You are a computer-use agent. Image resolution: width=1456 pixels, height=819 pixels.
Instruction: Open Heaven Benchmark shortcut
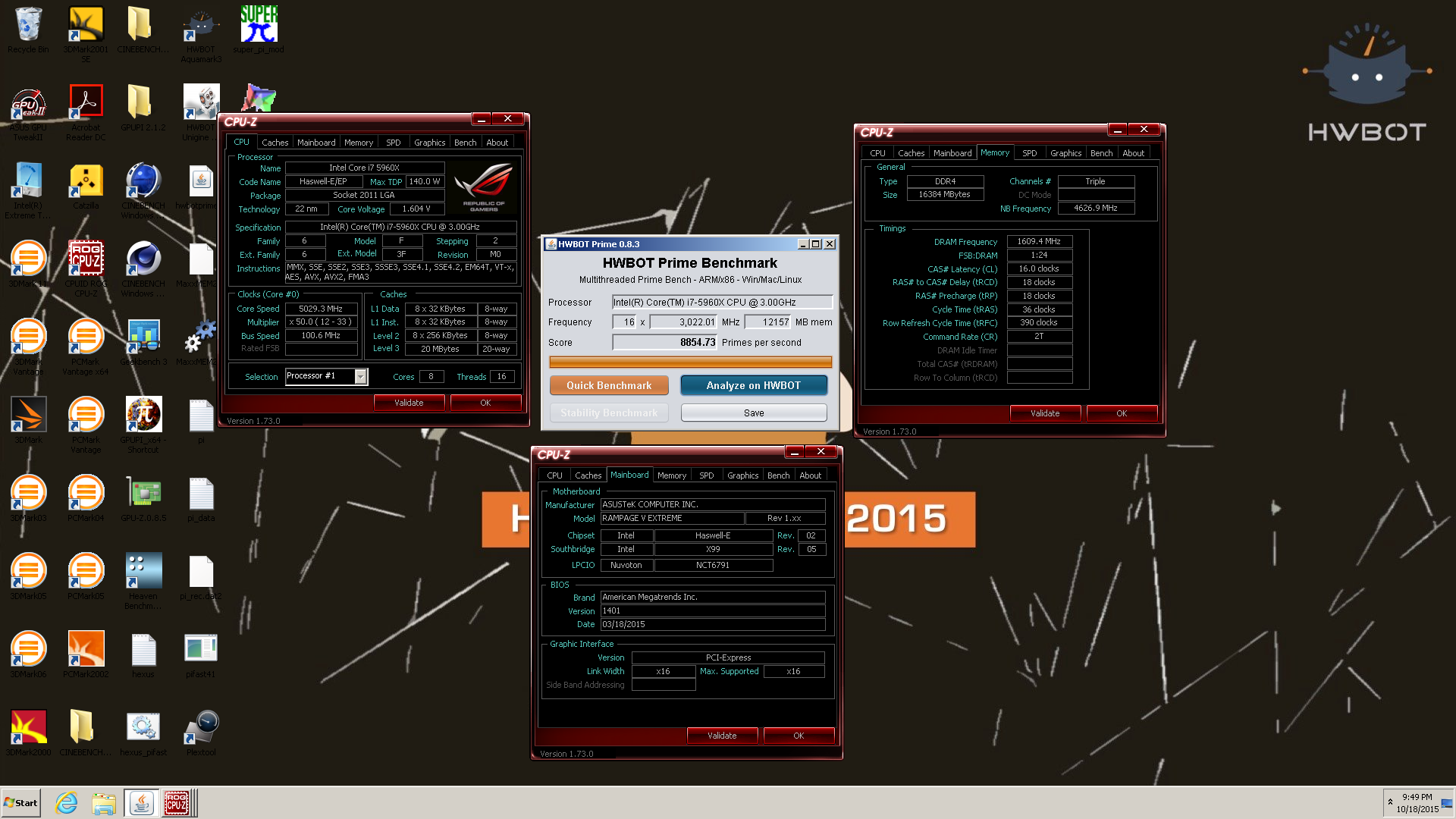coord(143,581)
